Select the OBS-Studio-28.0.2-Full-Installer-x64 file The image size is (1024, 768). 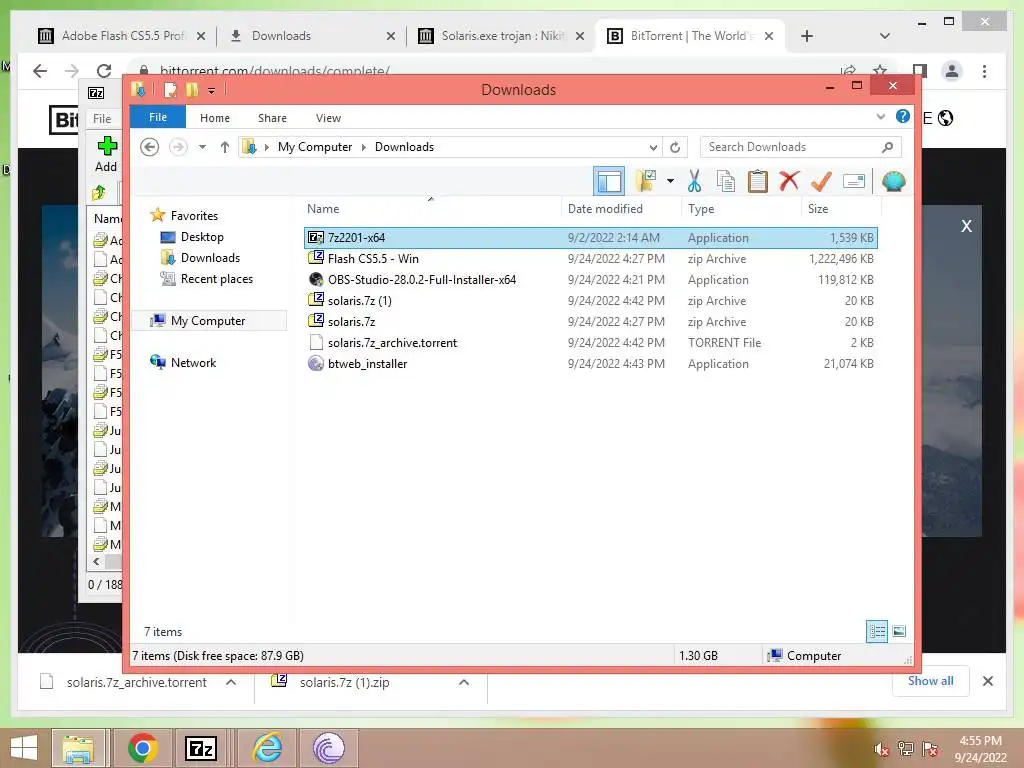[x=590, y=280]
